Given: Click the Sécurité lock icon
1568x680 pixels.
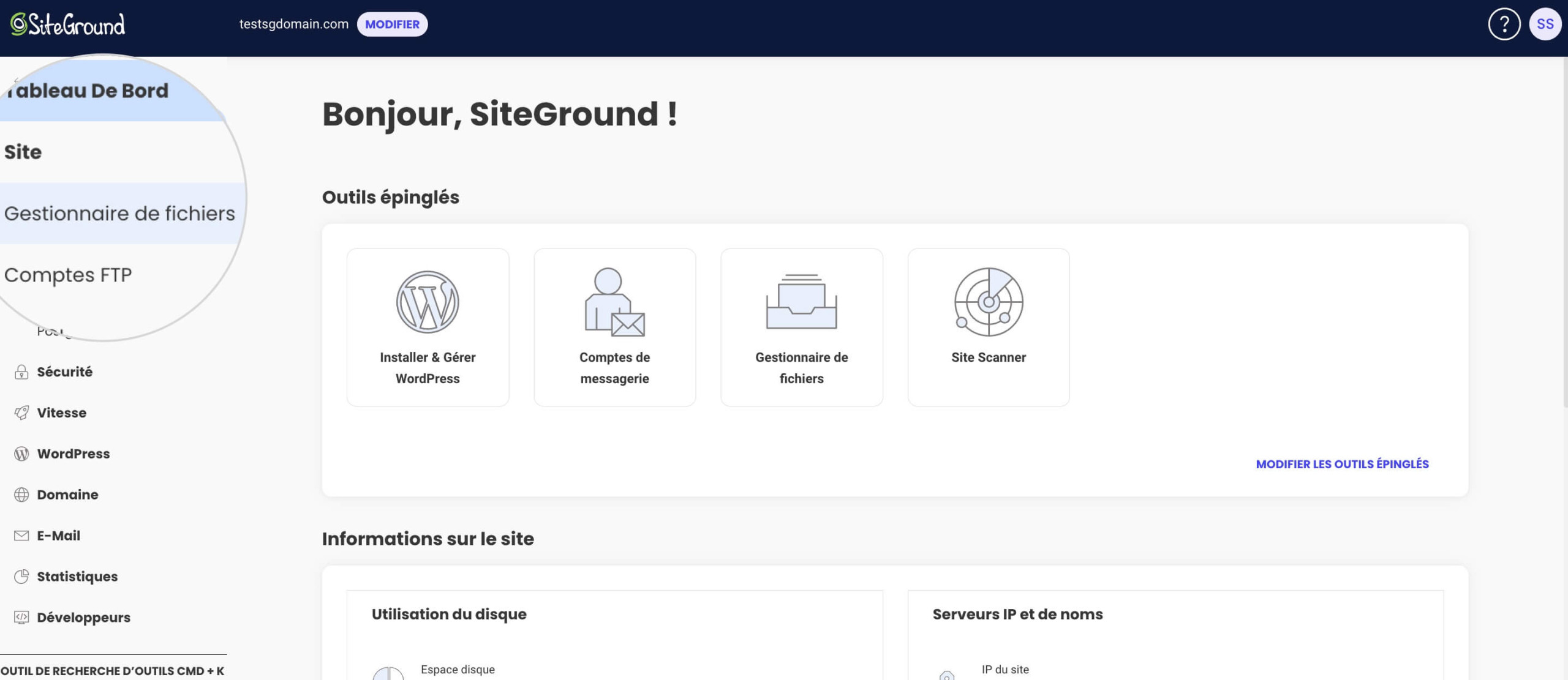Looking at the screenshot, I should click(x=21, y=372).
